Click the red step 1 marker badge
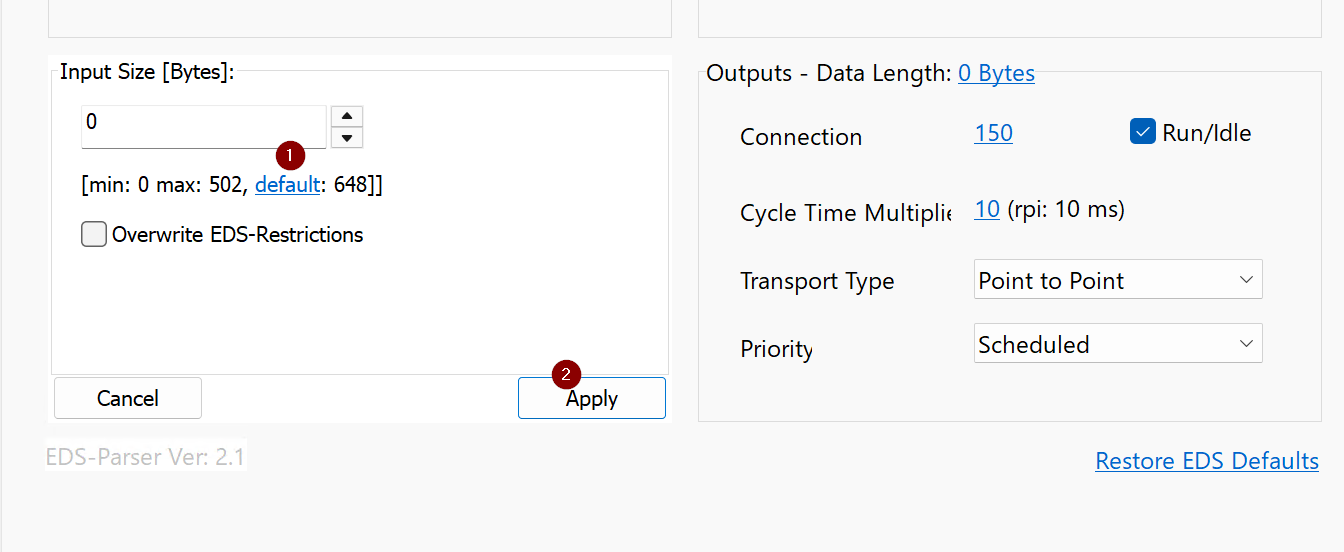Screen dimensions: 1344x552 click(289, 155)
